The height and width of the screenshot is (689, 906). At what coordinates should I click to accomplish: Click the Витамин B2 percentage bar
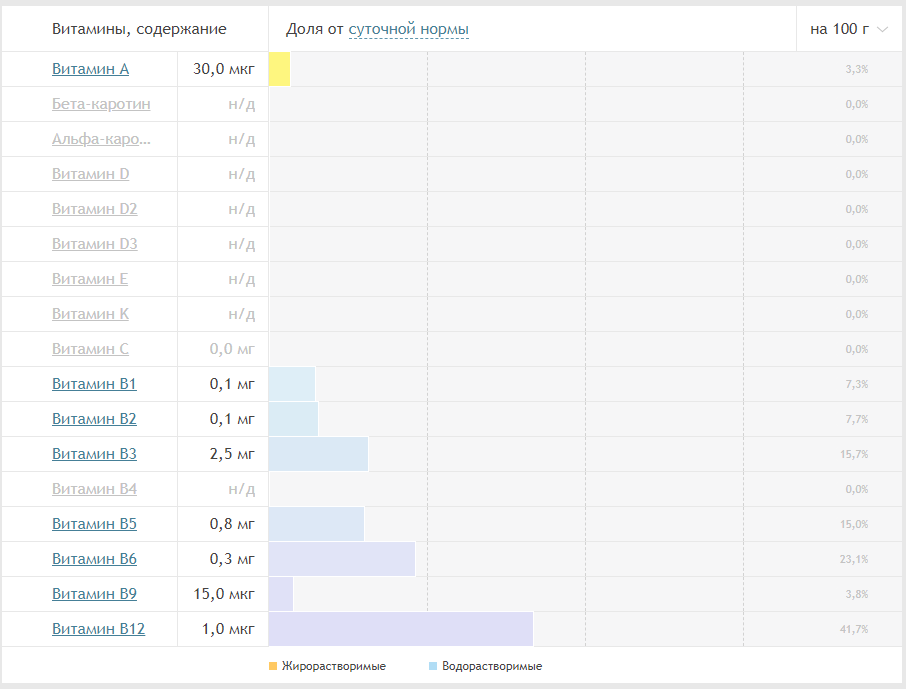pyautogui.click(x=293, y=419)
